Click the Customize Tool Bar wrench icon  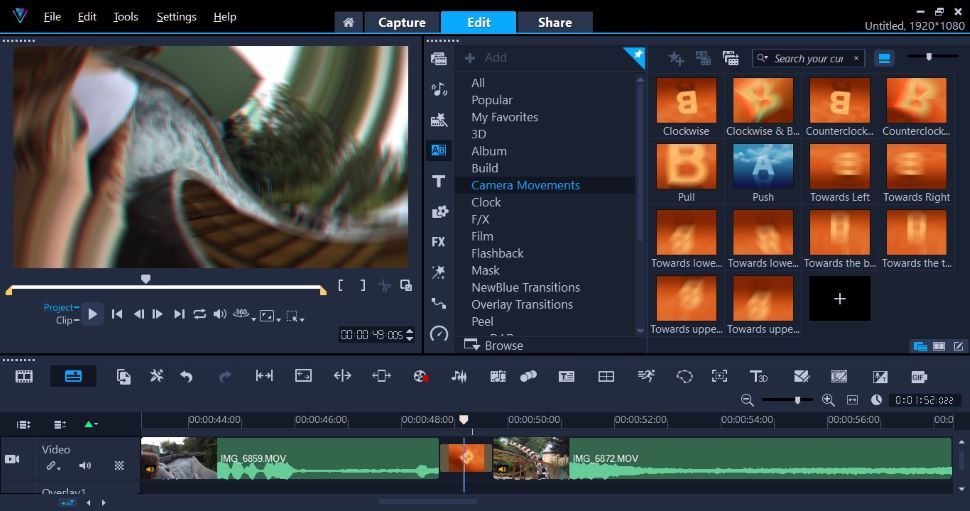[x=157, y=376]
